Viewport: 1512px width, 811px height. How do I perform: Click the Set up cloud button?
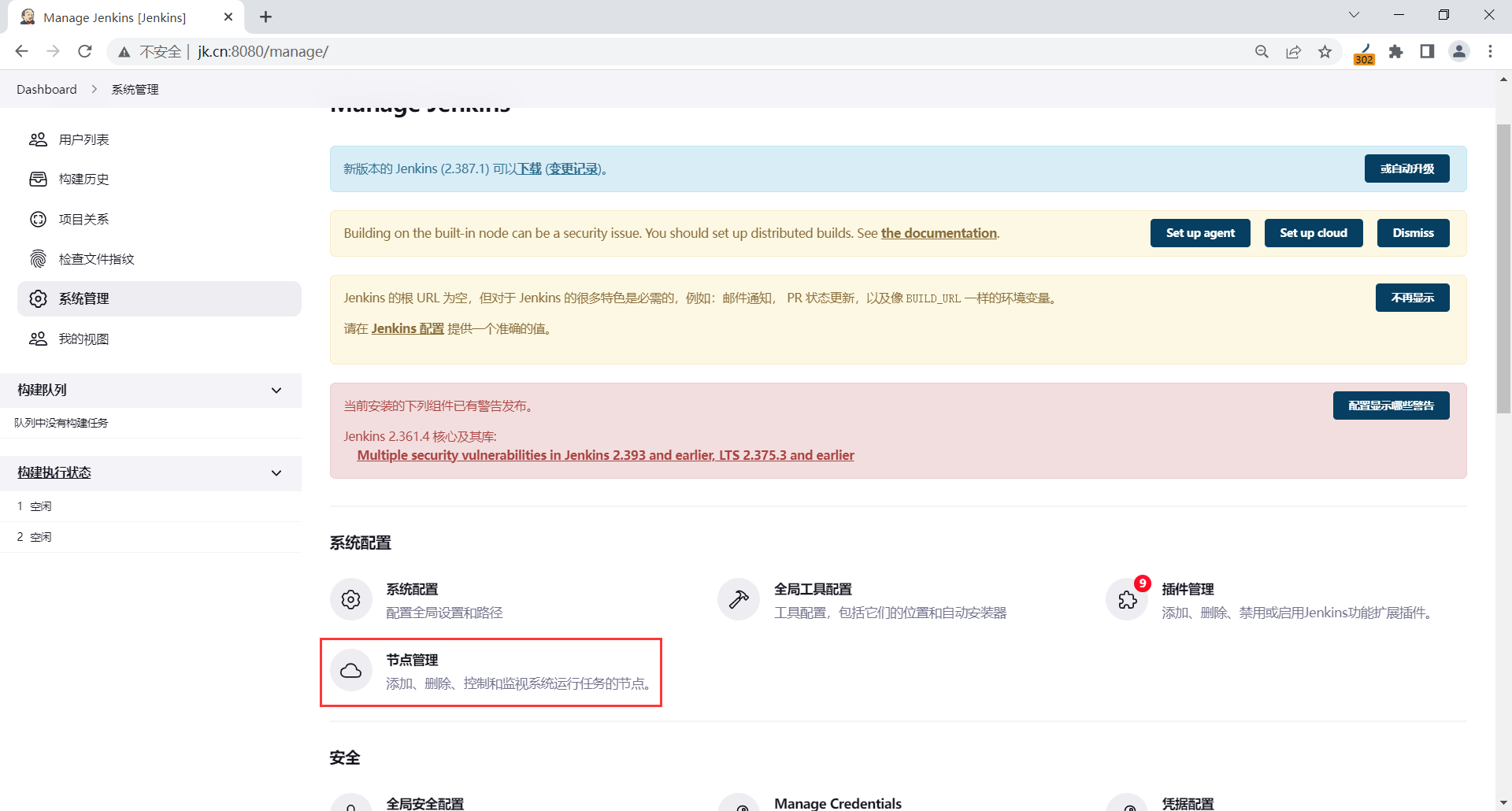point(1314,233)
